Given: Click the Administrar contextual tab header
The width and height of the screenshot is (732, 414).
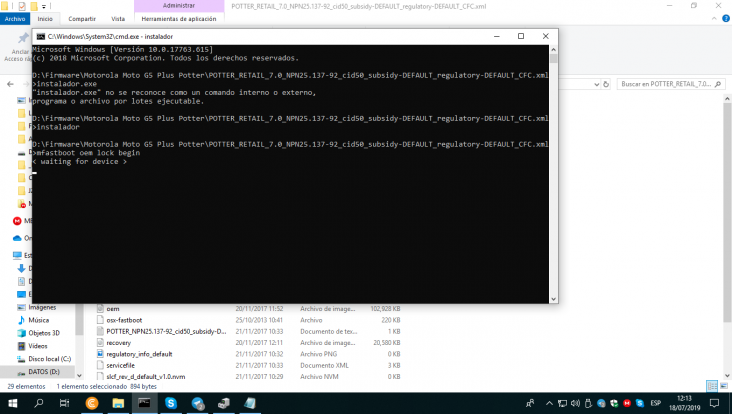Looking at the screenshot, I should tap(179, 6).
